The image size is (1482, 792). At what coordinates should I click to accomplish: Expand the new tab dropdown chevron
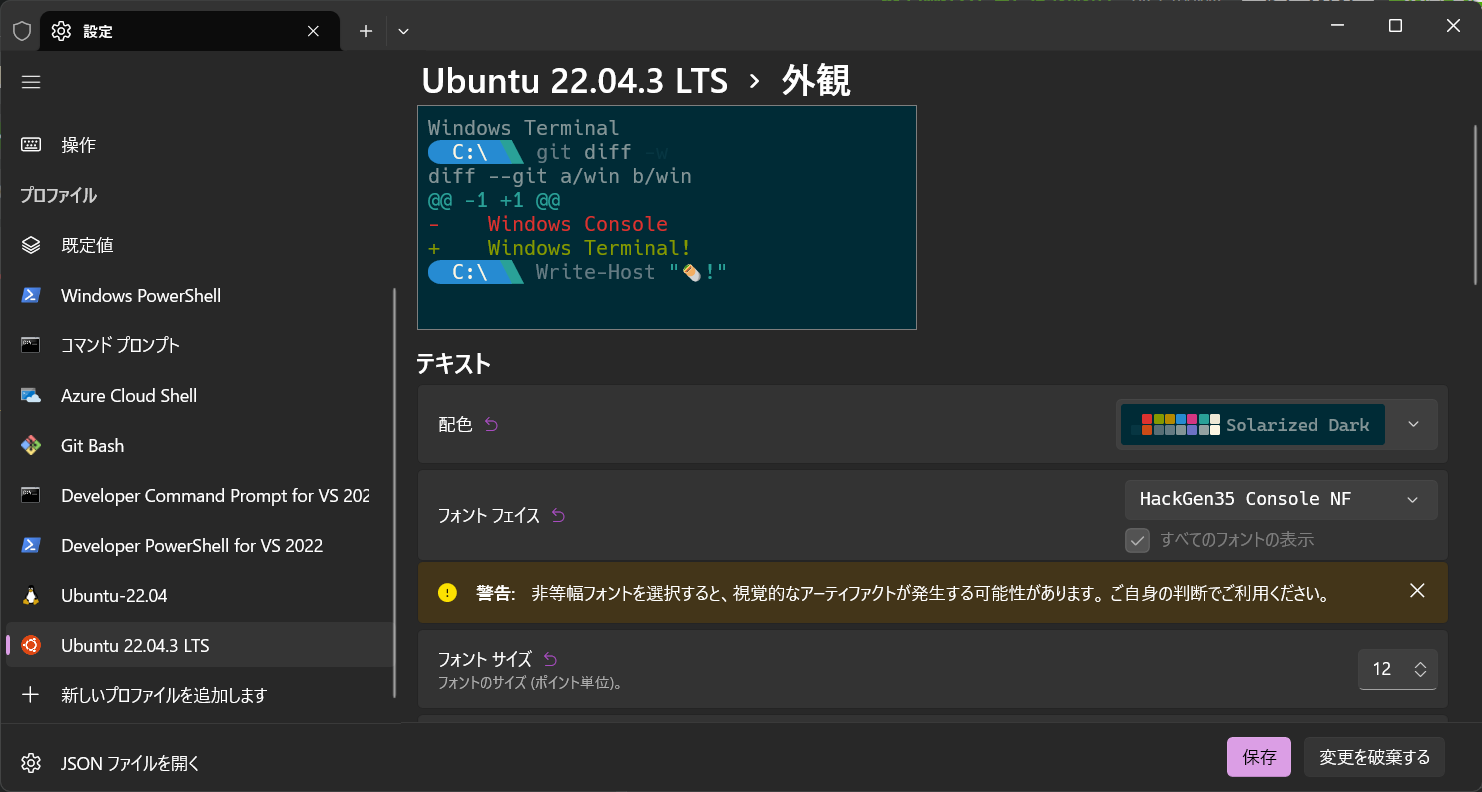click(x=403, y=31)
